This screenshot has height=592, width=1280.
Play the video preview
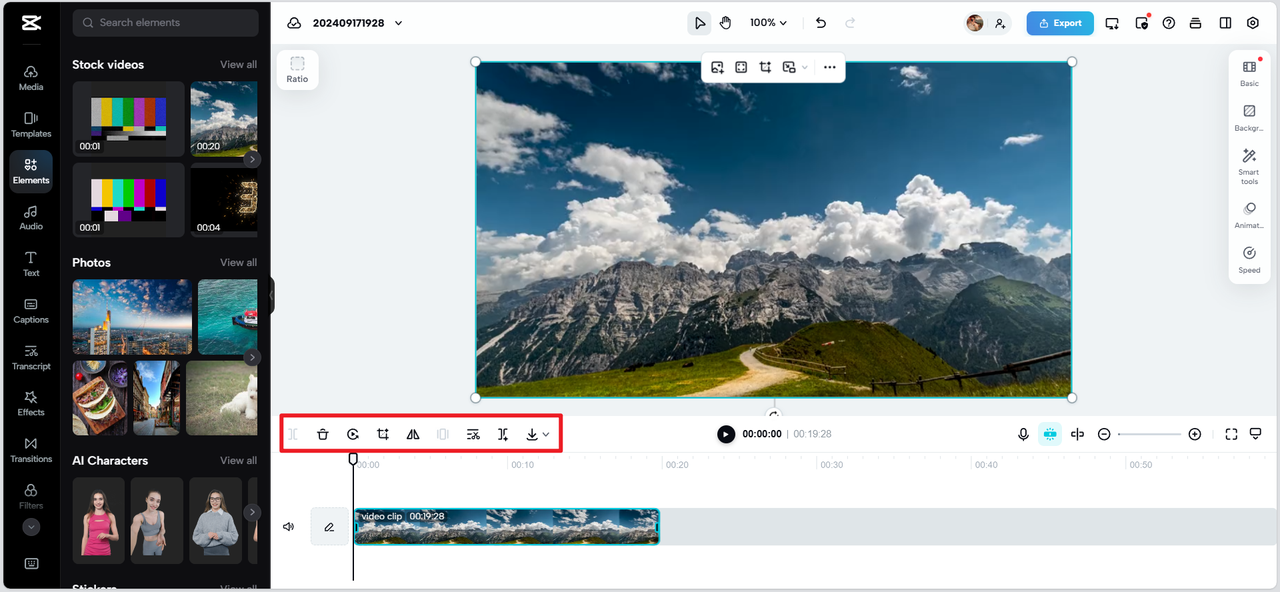726,434
